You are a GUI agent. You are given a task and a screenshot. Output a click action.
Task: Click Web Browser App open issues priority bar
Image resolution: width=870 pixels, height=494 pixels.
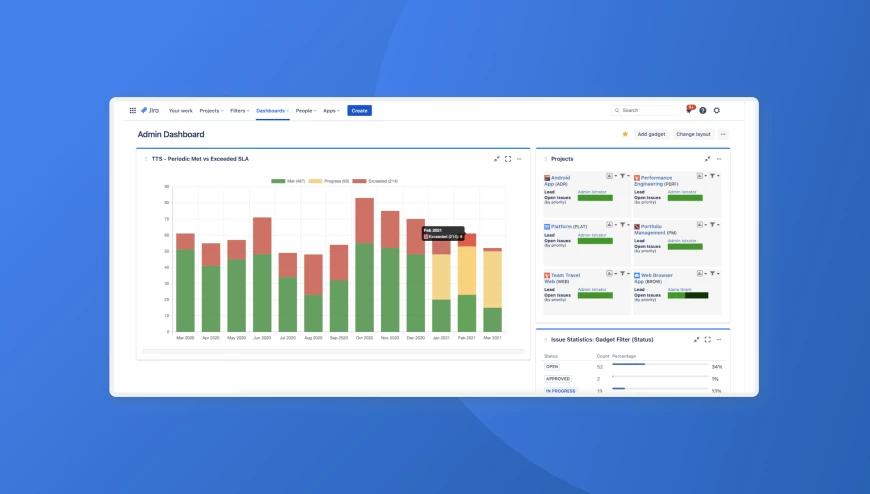[687, 295]
